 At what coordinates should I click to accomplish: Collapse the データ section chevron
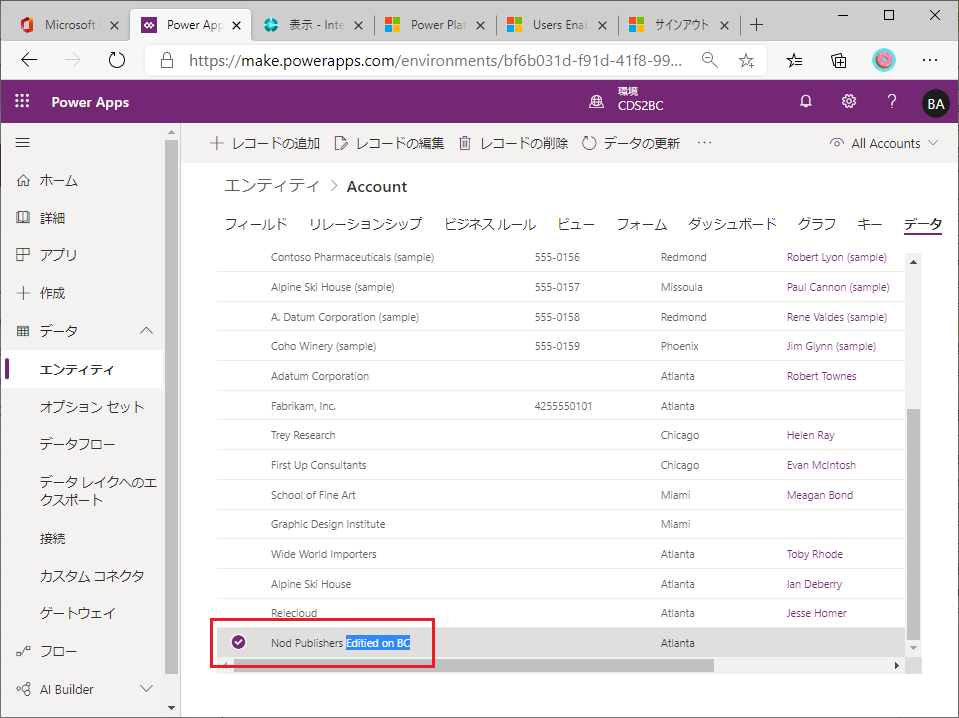coord(146,331)
